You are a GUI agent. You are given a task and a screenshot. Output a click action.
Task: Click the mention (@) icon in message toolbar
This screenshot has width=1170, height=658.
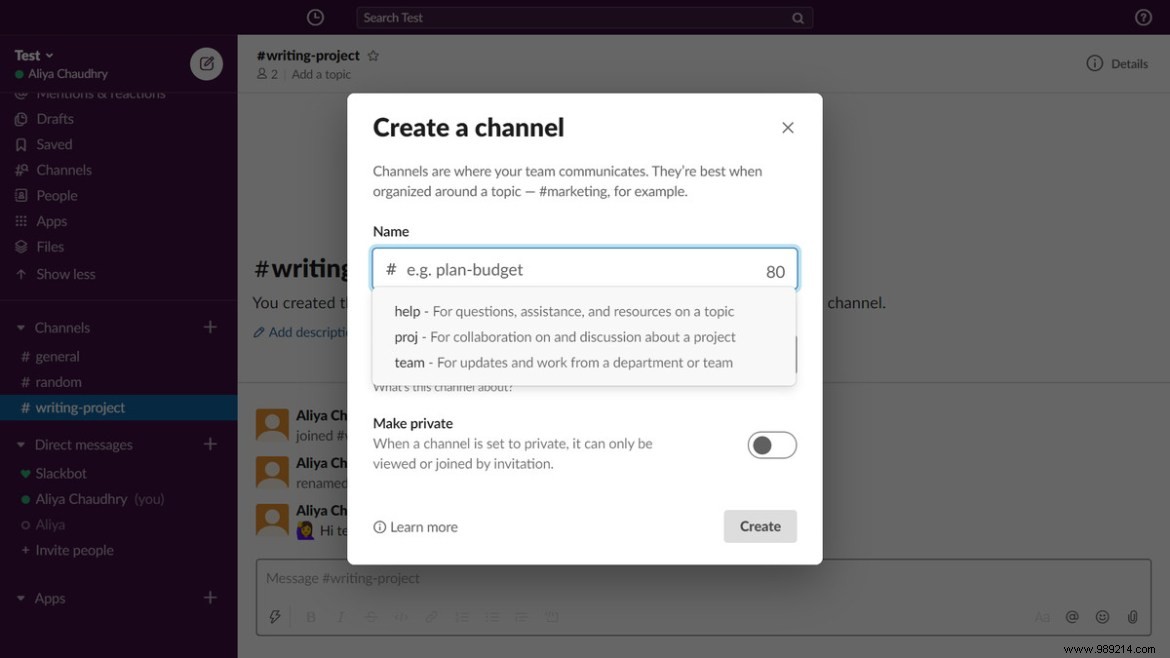click(x=1072, y=617)
